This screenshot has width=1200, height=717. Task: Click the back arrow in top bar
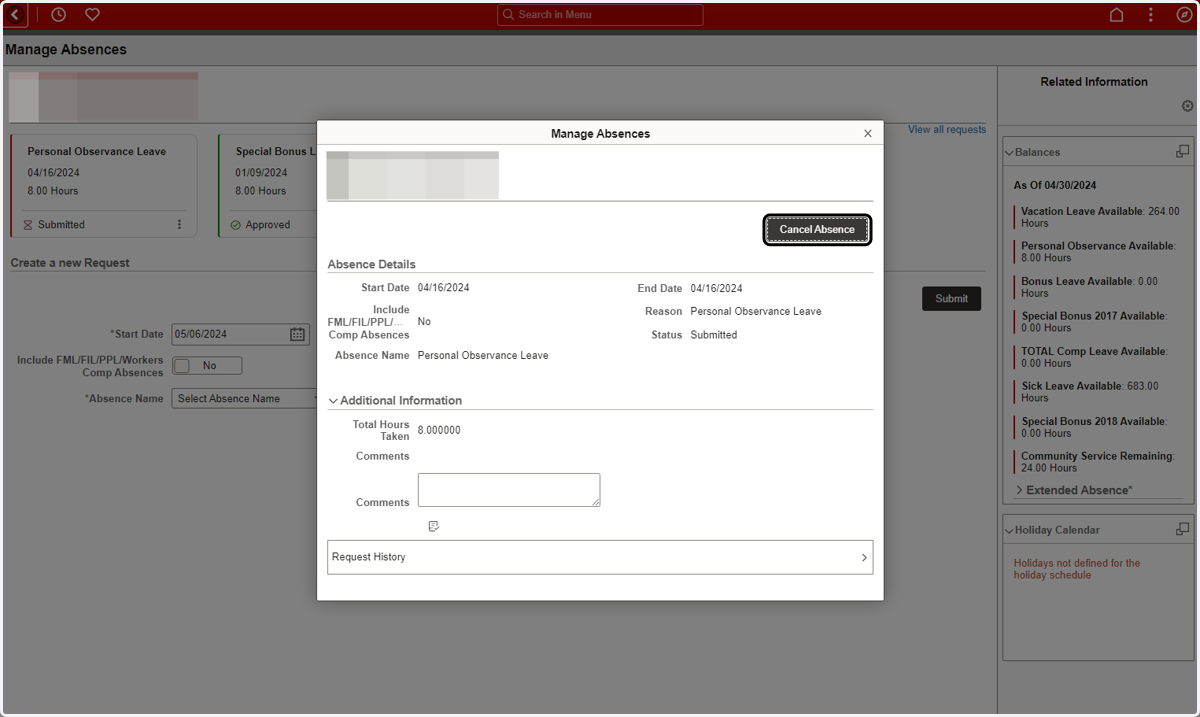[15, 15]
